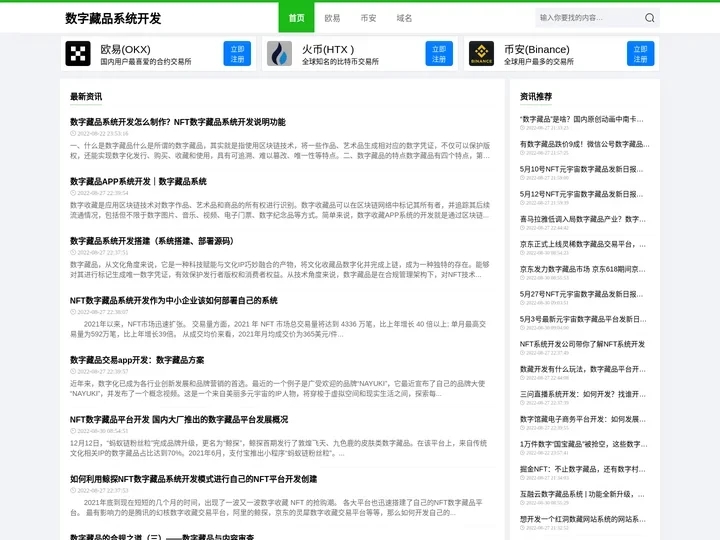The height and width of the screenshot is (540, 720).
Task: Open article NFT数字藏品平台开发 国内大厂推出的数字藏品平台发展概况
Action: [179, 420]
